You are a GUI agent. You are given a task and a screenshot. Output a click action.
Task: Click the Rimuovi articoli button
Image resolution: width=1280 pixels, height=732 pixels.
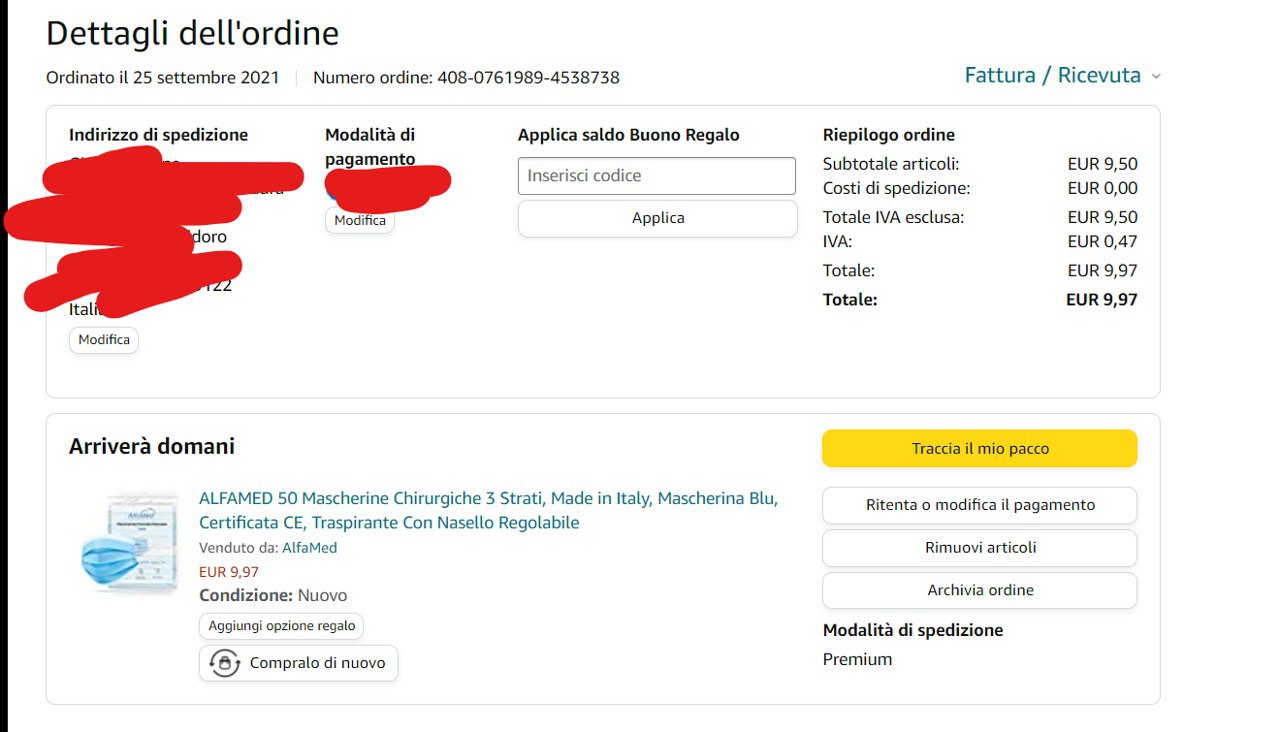(979, 548)
